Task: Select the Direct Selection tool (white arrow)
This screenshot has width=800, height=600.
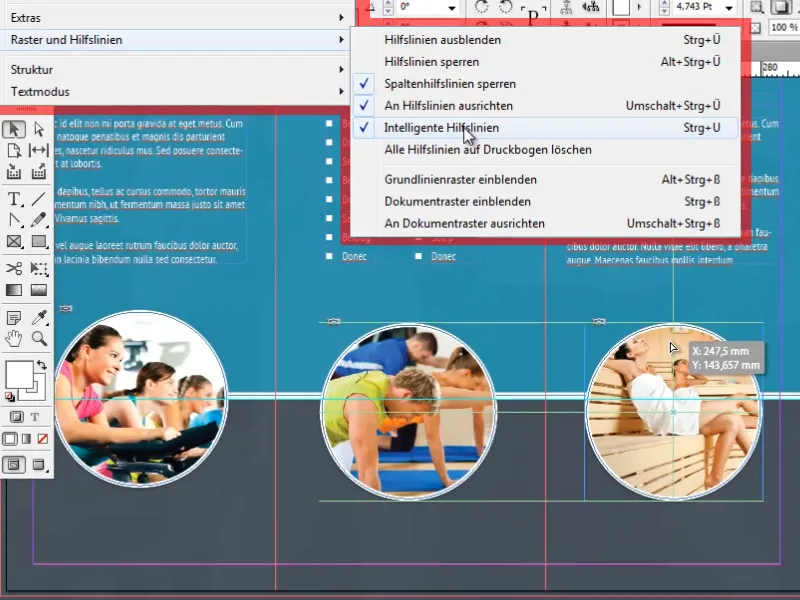Action: coord(39,130)
